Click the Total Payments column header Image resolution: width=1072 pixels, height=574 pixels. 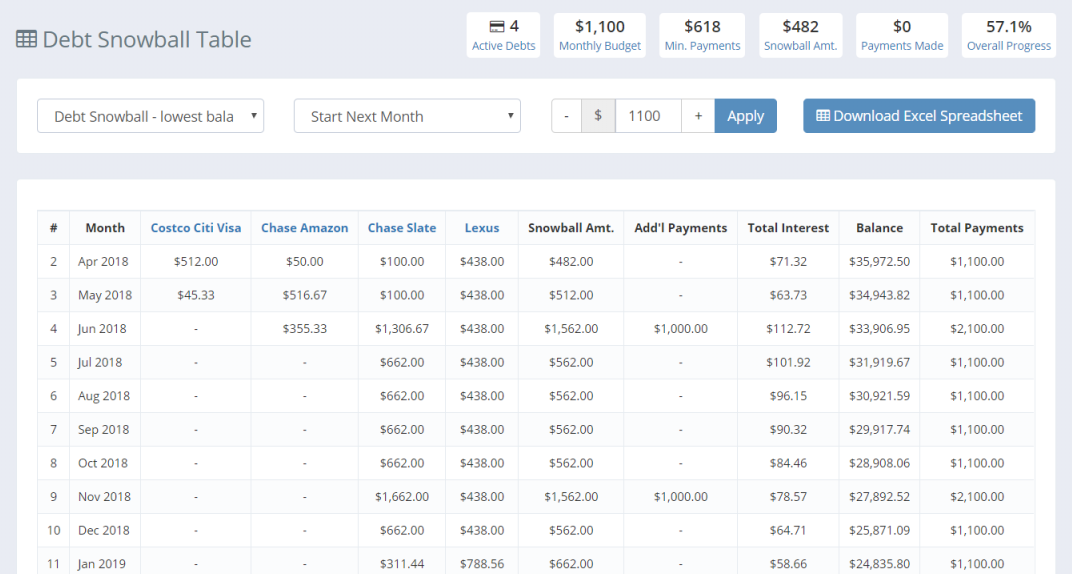click(977, 228)
